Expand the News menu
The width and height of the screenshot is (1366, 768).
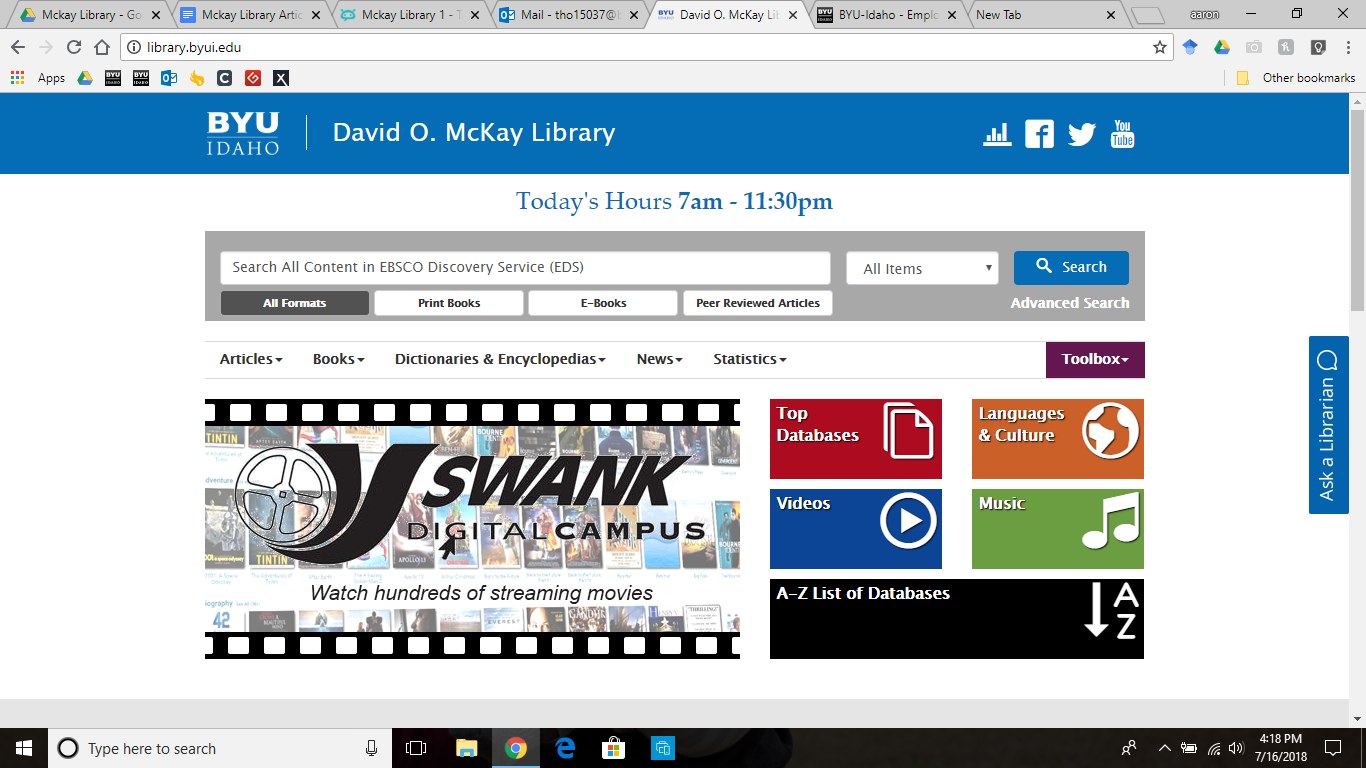pyautogui.click(x=659, y=359)
